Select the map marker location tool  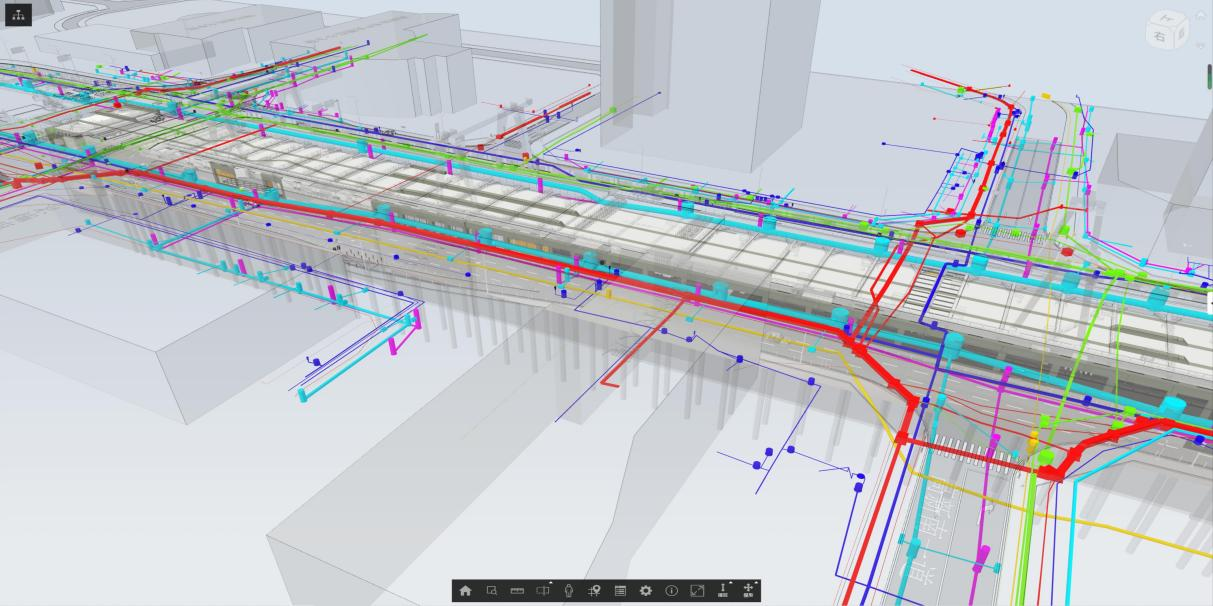tap(594, 591)
